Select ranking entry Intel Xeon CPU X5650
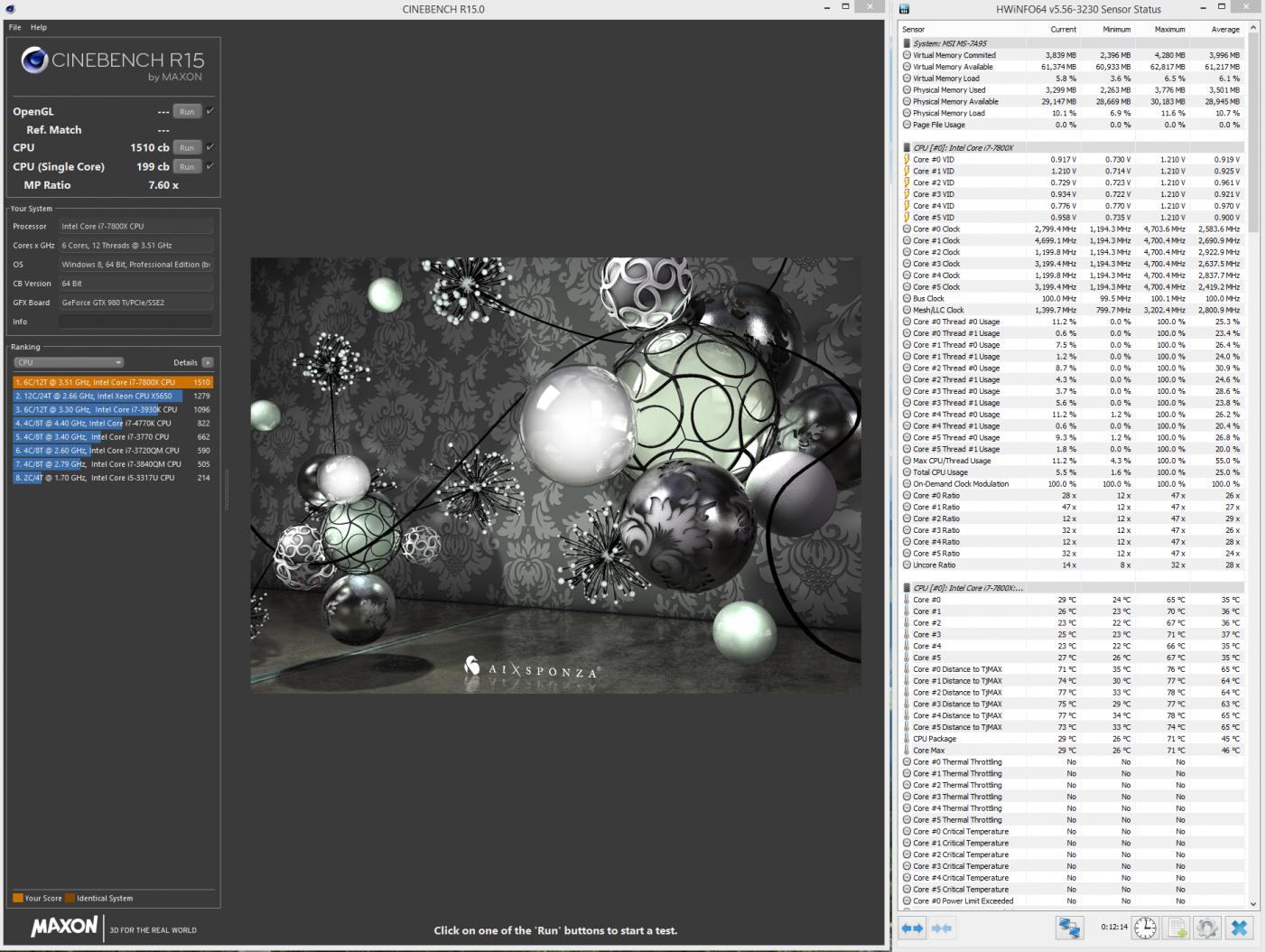1266x952 pixels. [113, 396]
